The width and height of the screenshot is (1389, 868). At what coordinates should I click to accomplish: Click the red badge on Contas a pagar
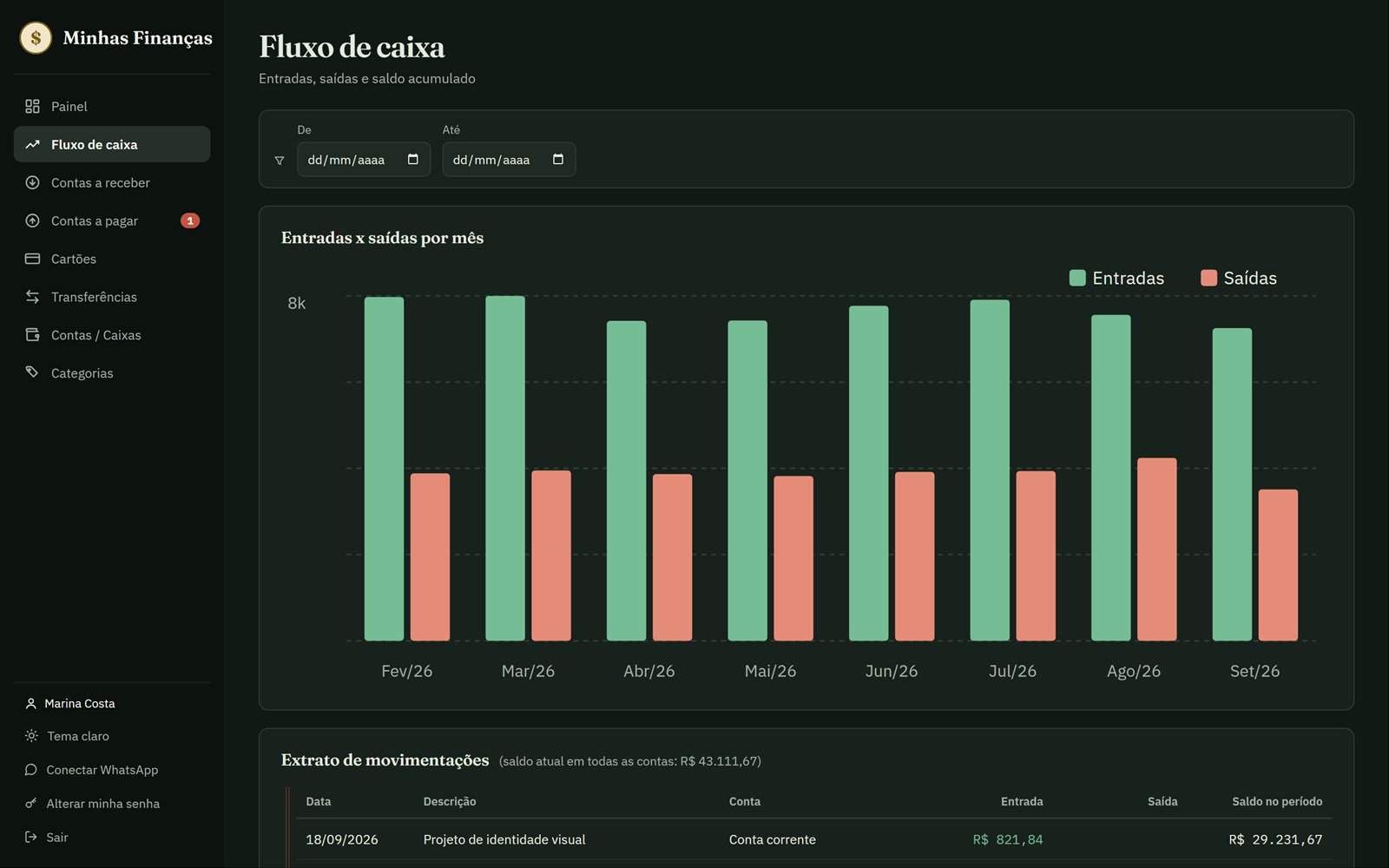click(190, 220)
